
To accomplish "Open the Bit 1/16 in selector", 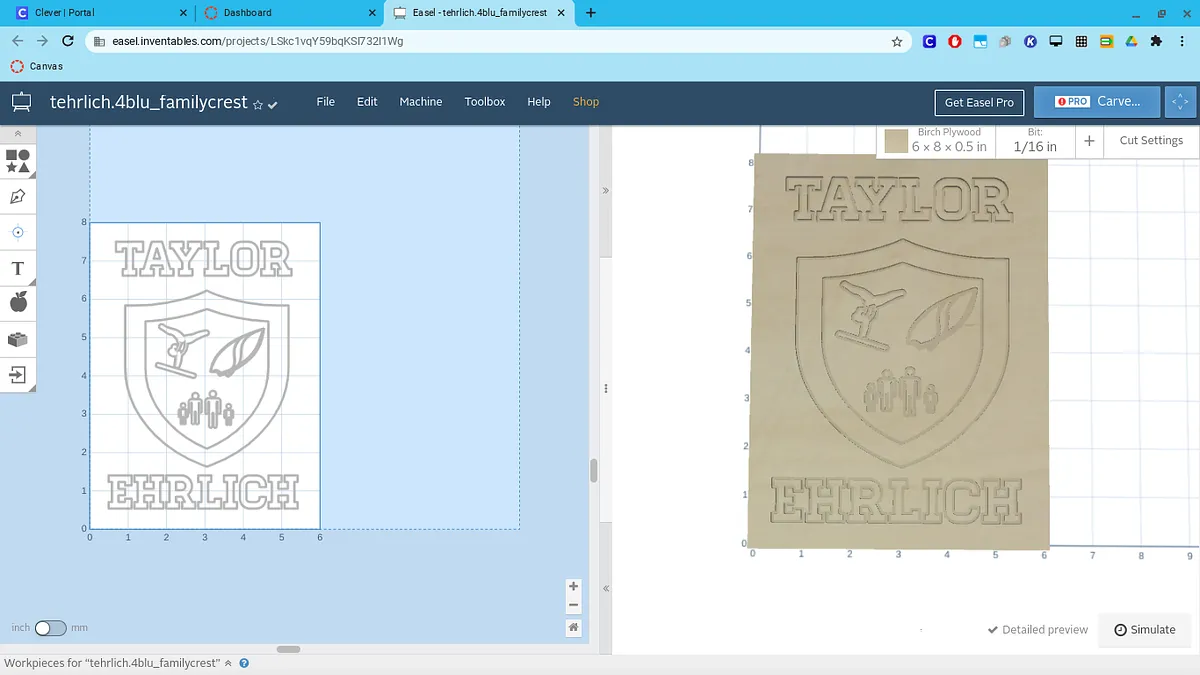I will click(x=1035, y=140).
